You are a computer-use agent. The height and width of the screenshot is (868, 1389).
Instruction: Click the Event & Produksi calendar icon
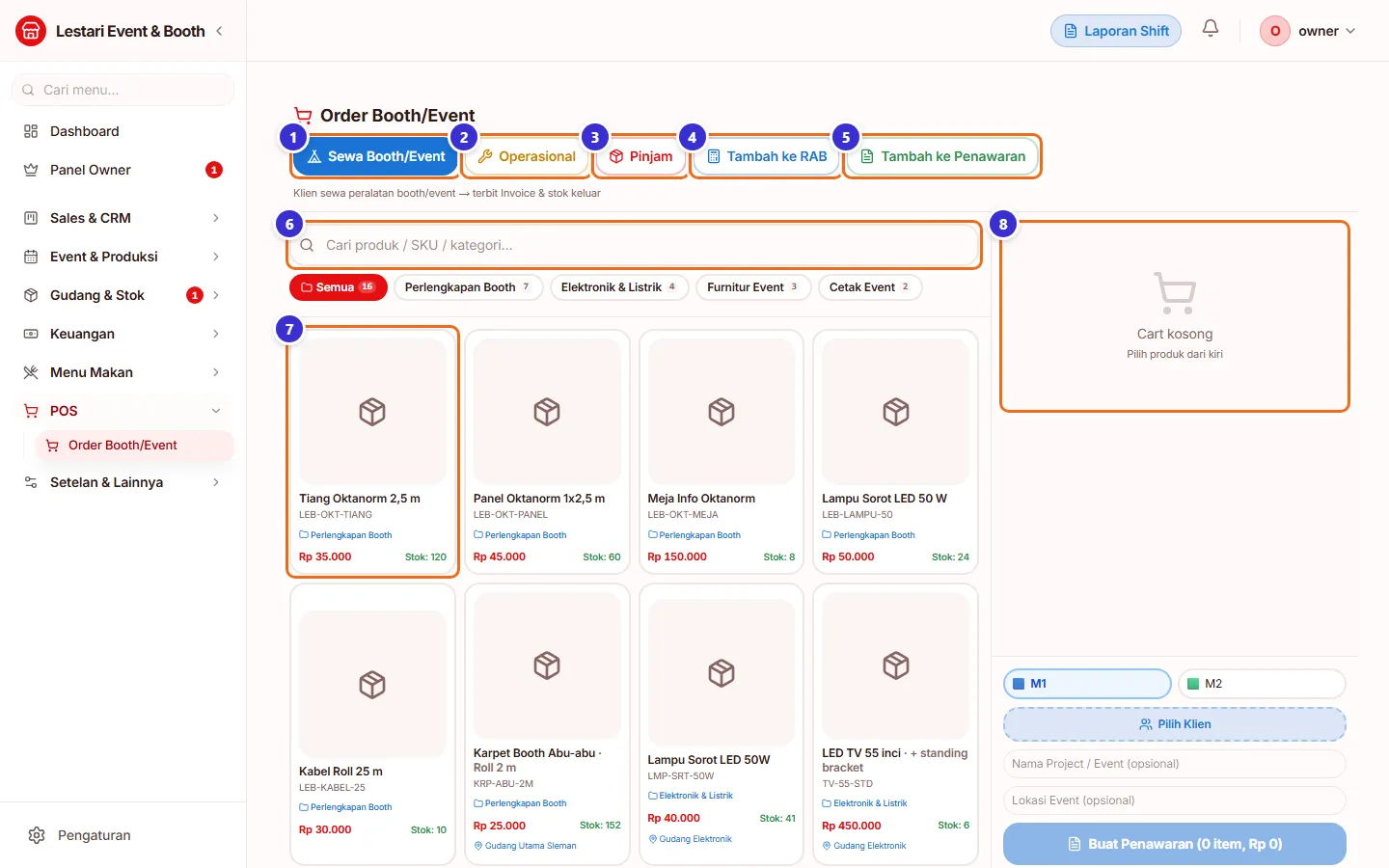pyautogui.click(x=31, y=257)
